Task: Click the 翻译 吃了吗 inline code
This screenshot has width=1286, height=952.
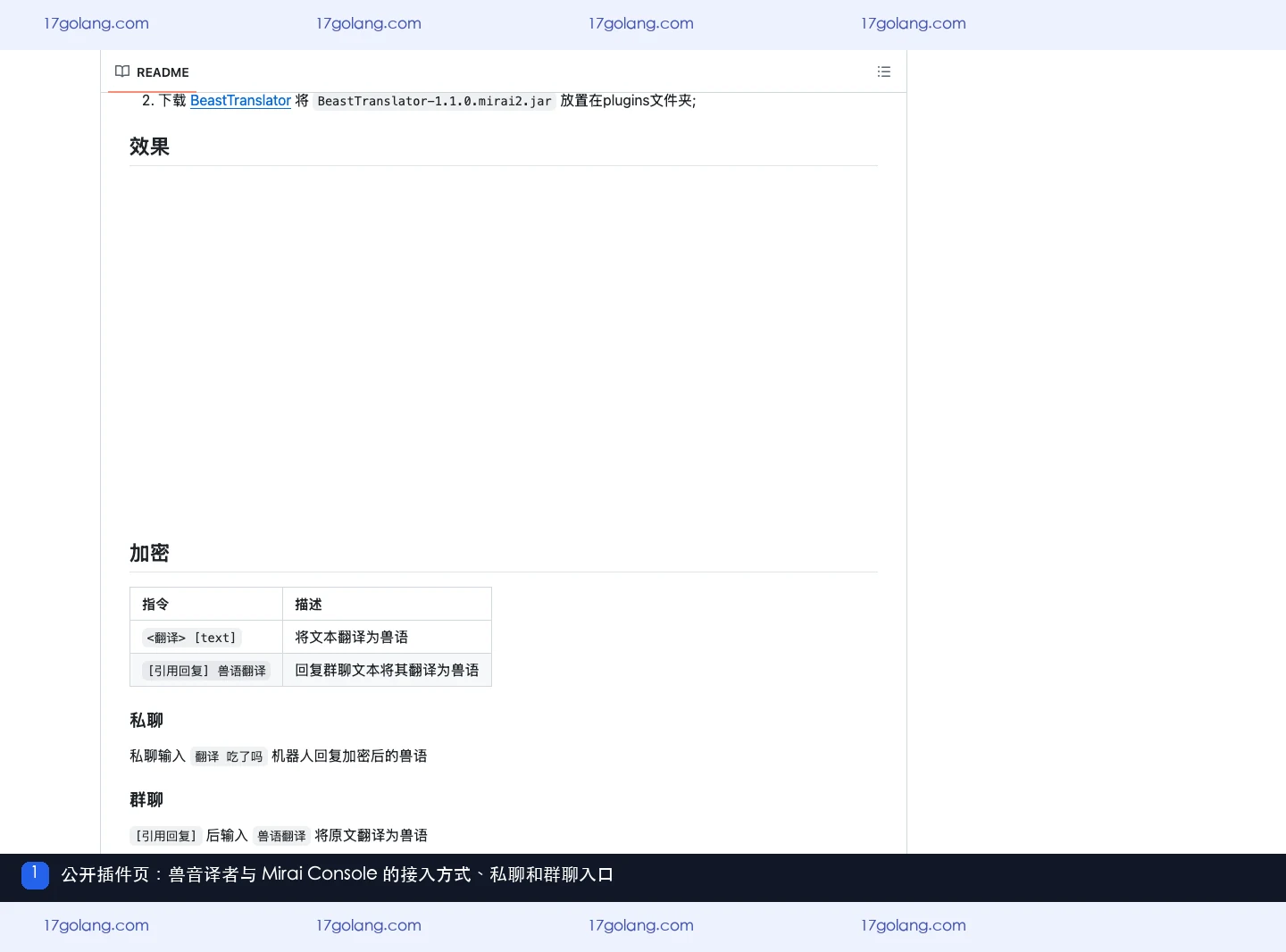Action: [229, 756]
